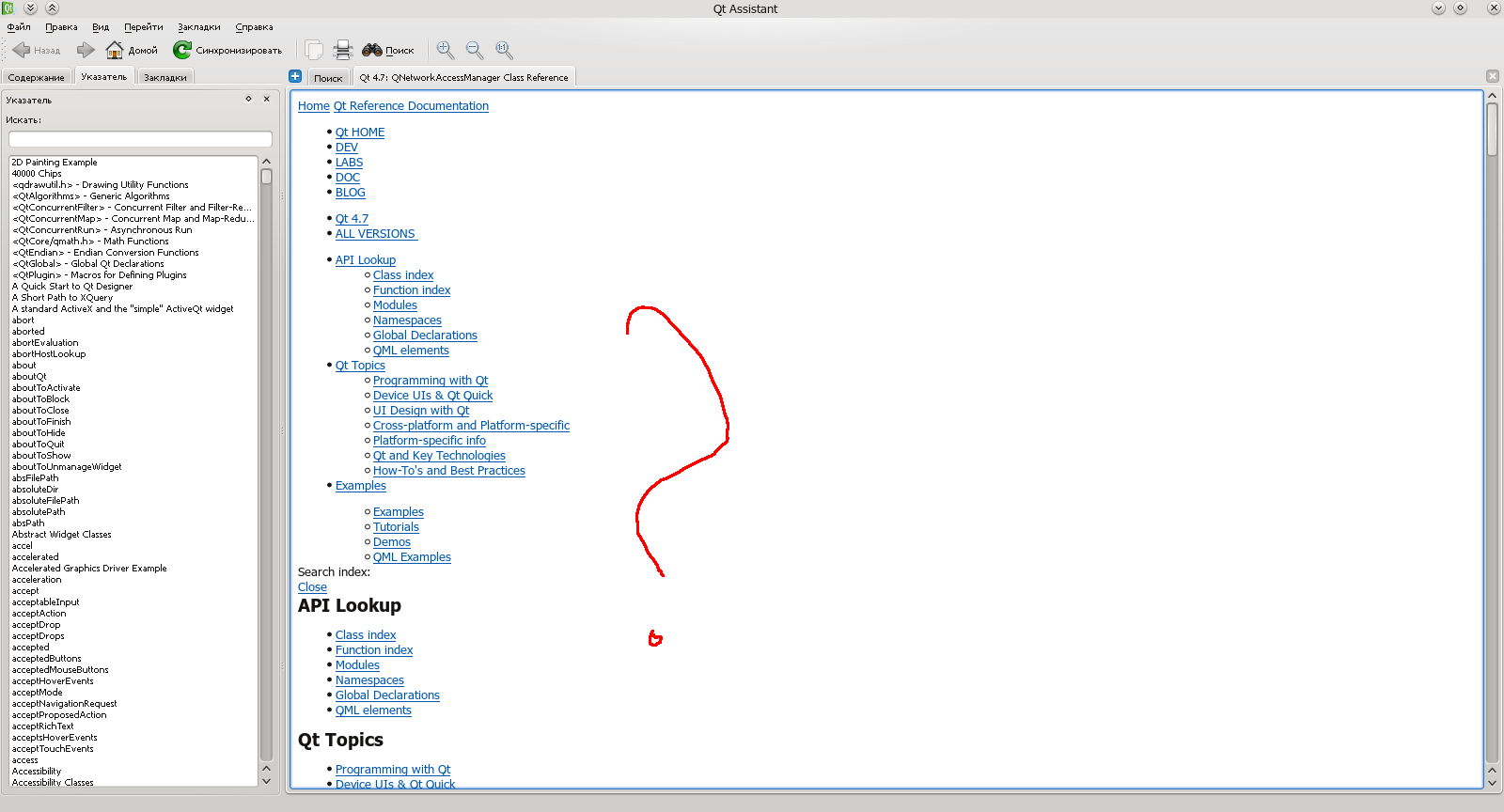
Task: Click the page view scrollbar thumb
Action: 1492,130
